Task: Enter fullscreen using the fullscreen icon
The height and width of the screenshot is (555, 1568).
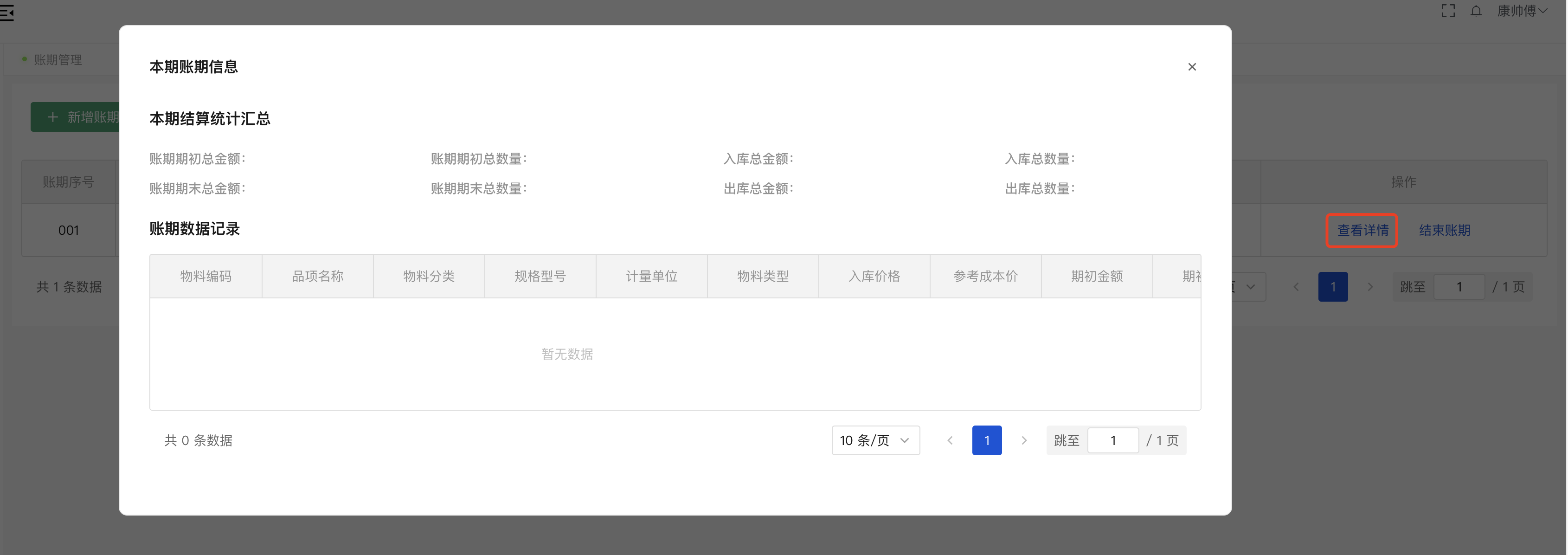Action: click(x=1449, y=10)
